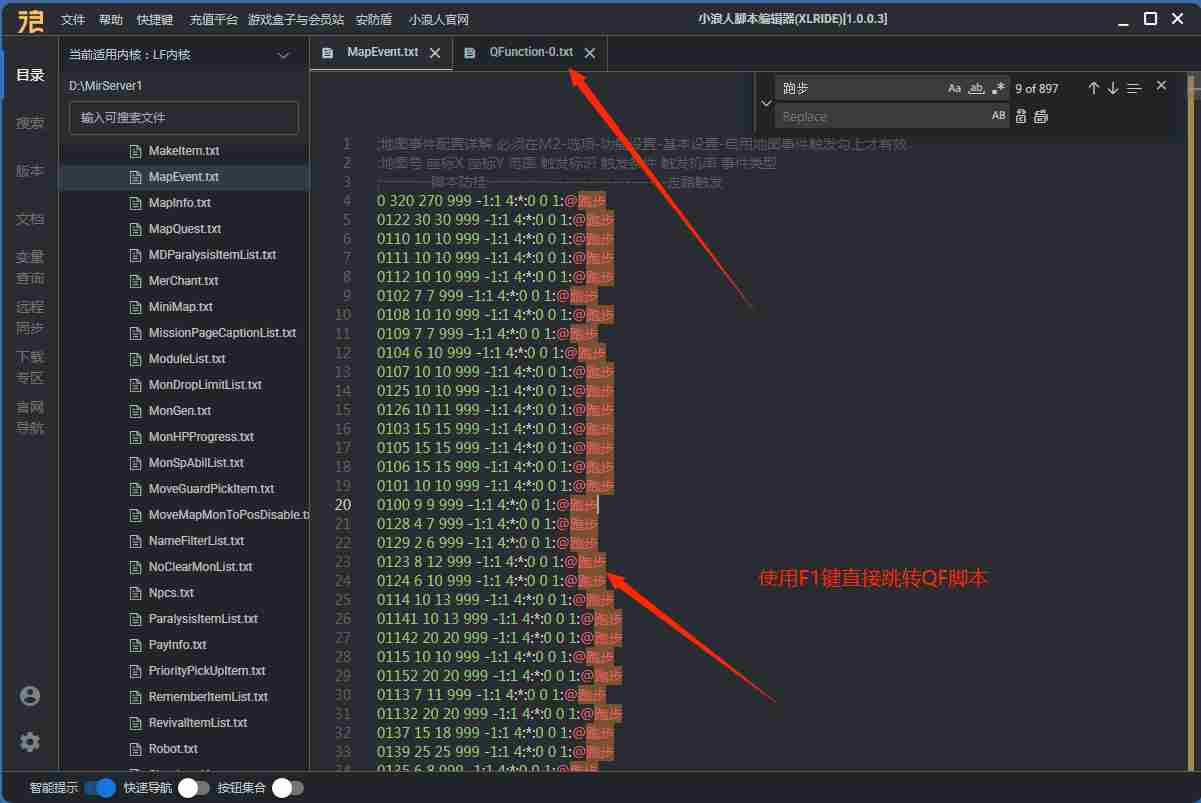This screenshot has width=1201, height=803.
Task: Click the Find in Selection icon
Action: [x=1133, y=88]
